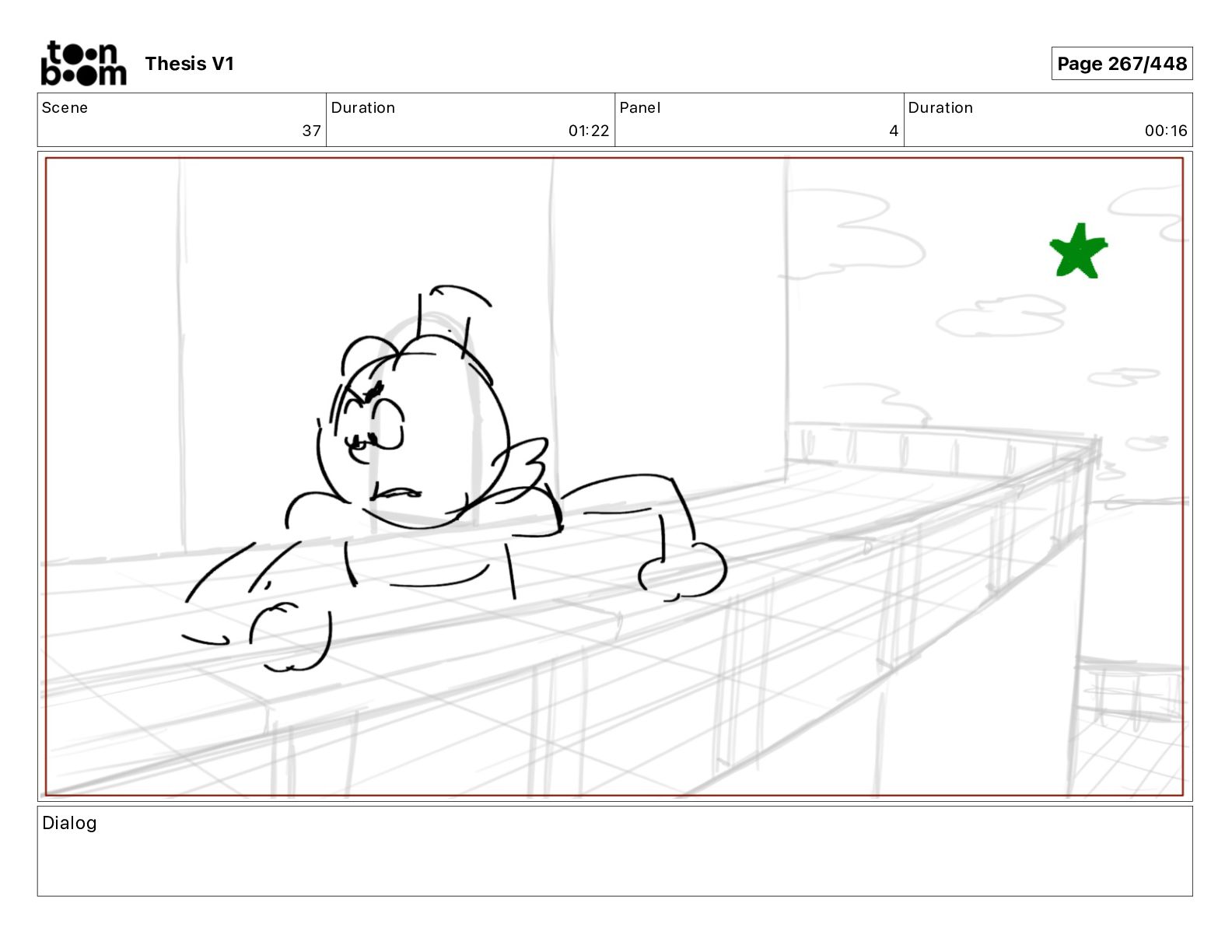Viewport: 1232px width, 952px height.
Task: Click the storyboard panel character drawing
Action: coord(455,478)
